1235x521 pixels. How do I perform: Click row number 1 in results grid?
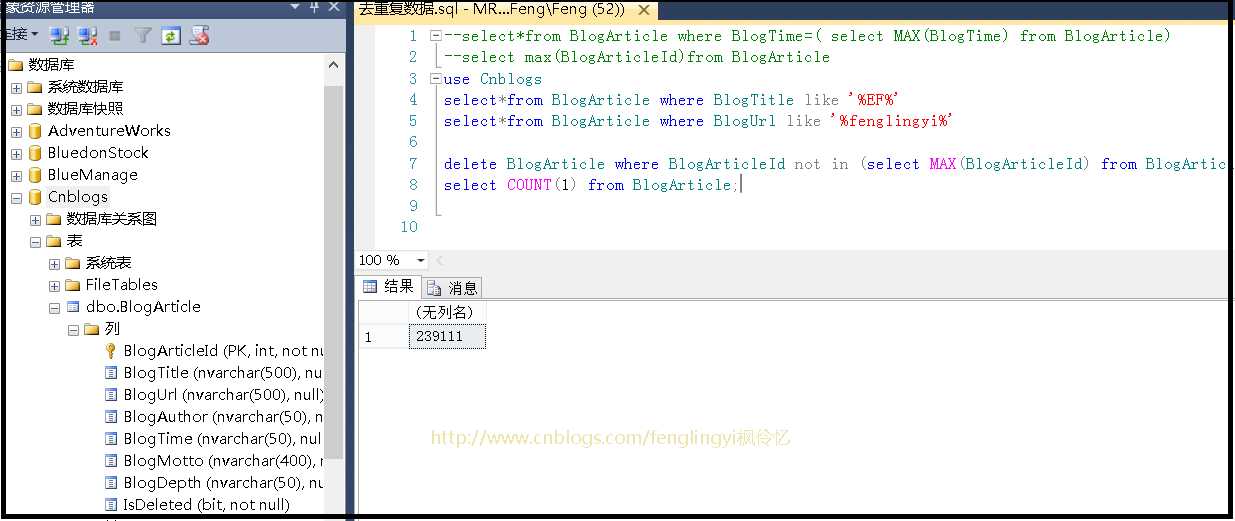coord(384,337)
